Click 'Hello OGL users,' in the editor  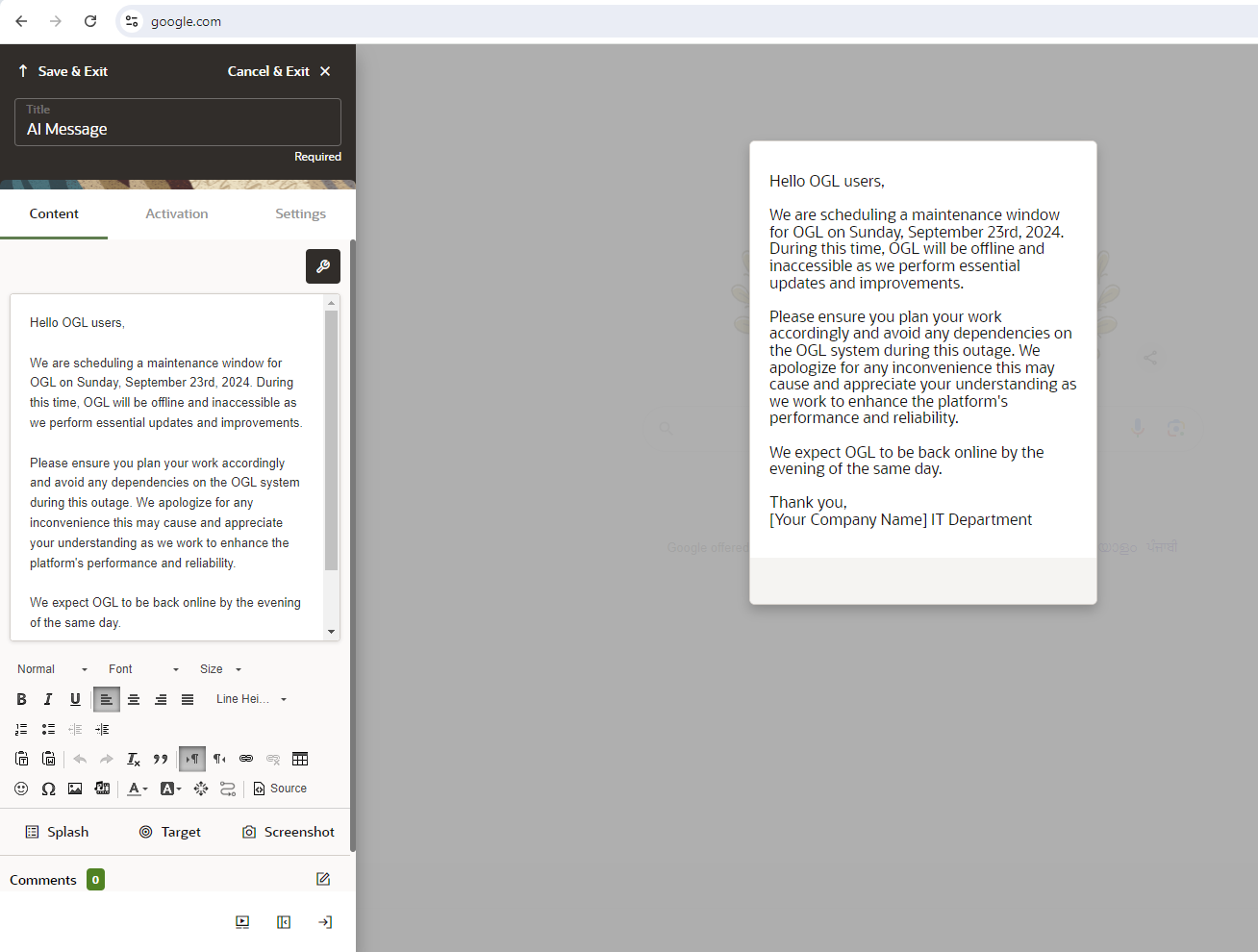click(x=77, y=322)
